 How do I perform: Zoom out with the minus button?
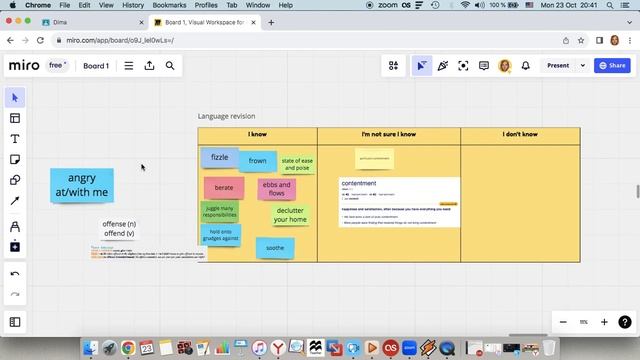563,322
